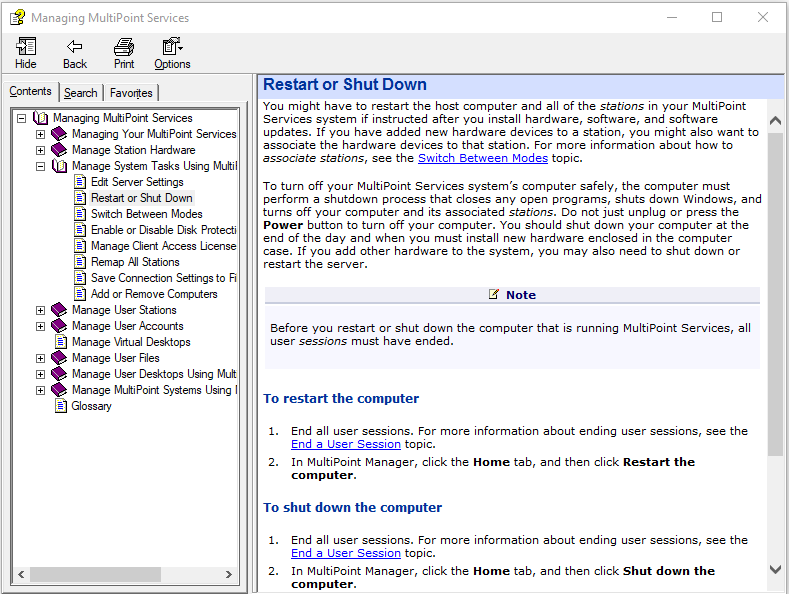
Task: Click book icon beside Manage MultiPoint Systems
Action: click(59, 390)
